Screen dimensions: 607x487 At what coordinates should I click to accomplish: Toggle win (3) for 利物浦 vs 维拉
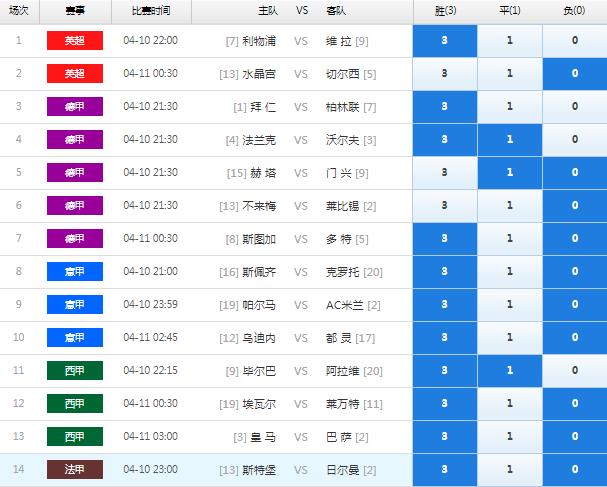pyautogui.click(x=445, y=41)
